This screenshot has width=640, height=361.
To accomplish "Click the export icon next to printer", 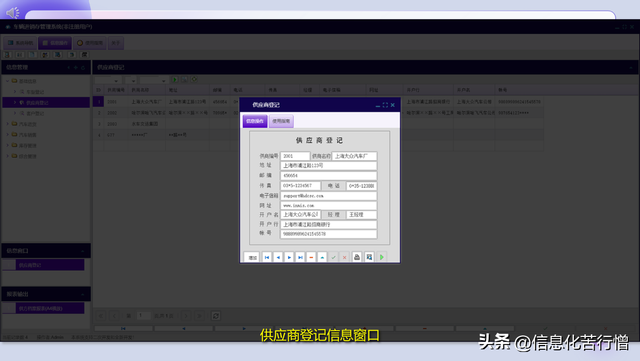I will click(x=369, y=257).
